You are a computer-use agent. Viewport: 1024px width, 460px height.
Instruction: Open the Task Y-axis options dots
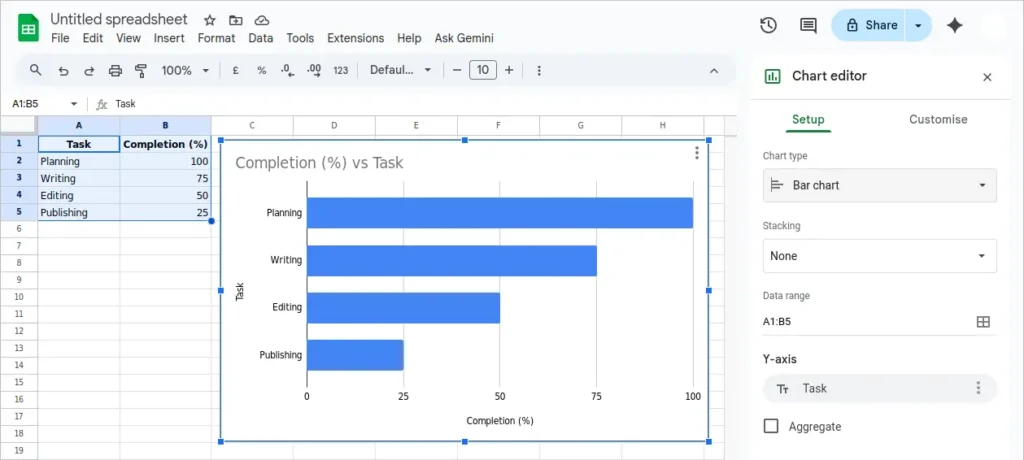point(978,388)
